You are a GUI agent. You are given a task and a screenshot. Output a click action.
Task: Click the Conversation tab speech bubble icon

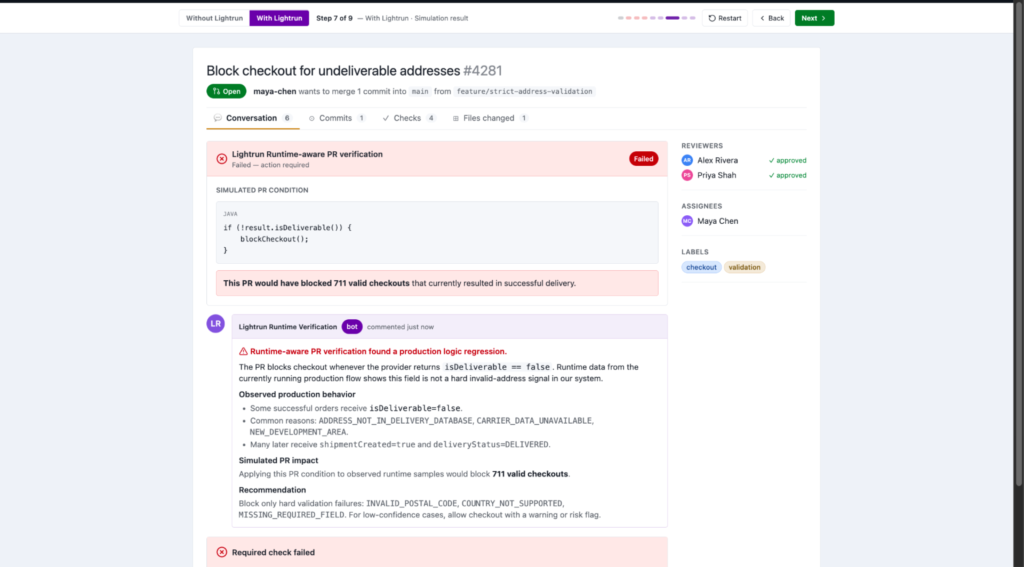tap(217, 118)
